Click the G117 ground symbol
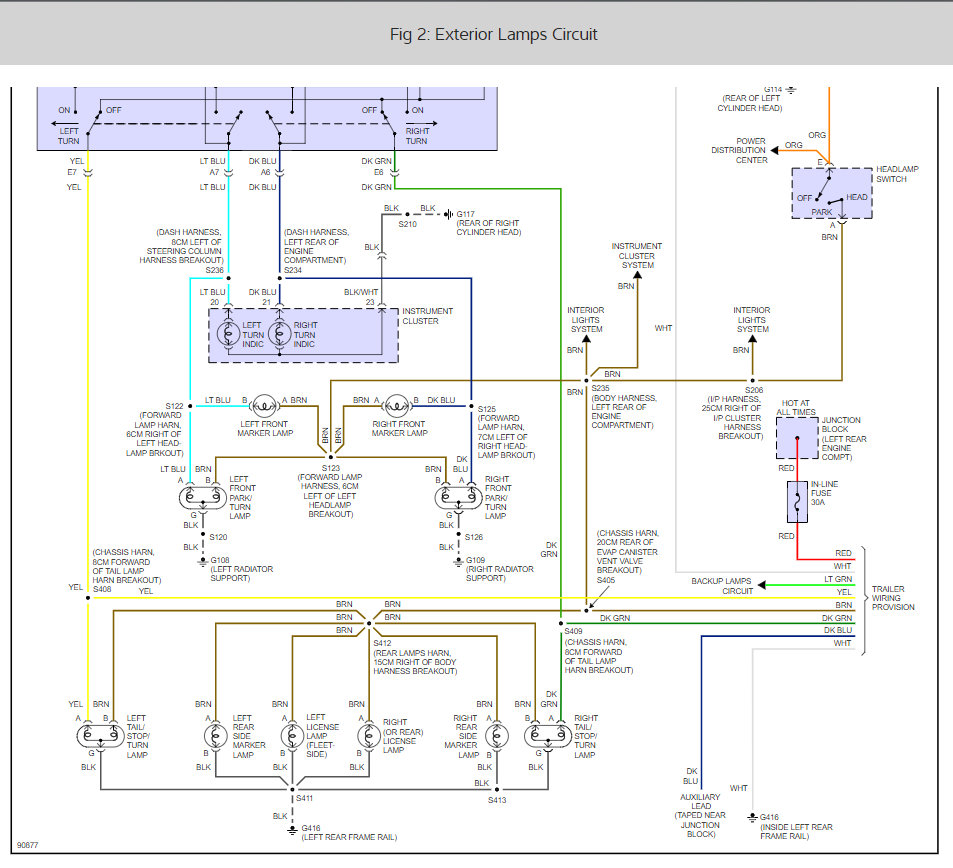This screenshot has height=868, width=953. pos(449,214)
